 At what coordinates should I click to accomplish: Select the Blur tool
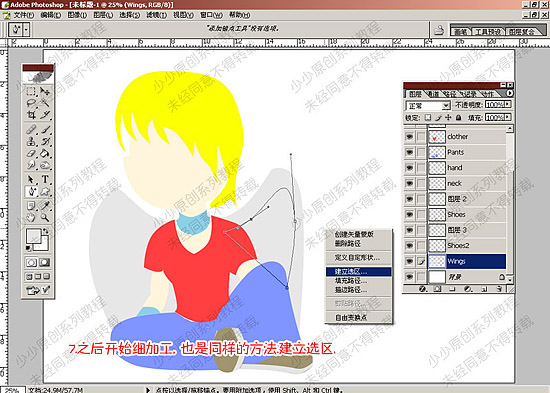(31, 165)
